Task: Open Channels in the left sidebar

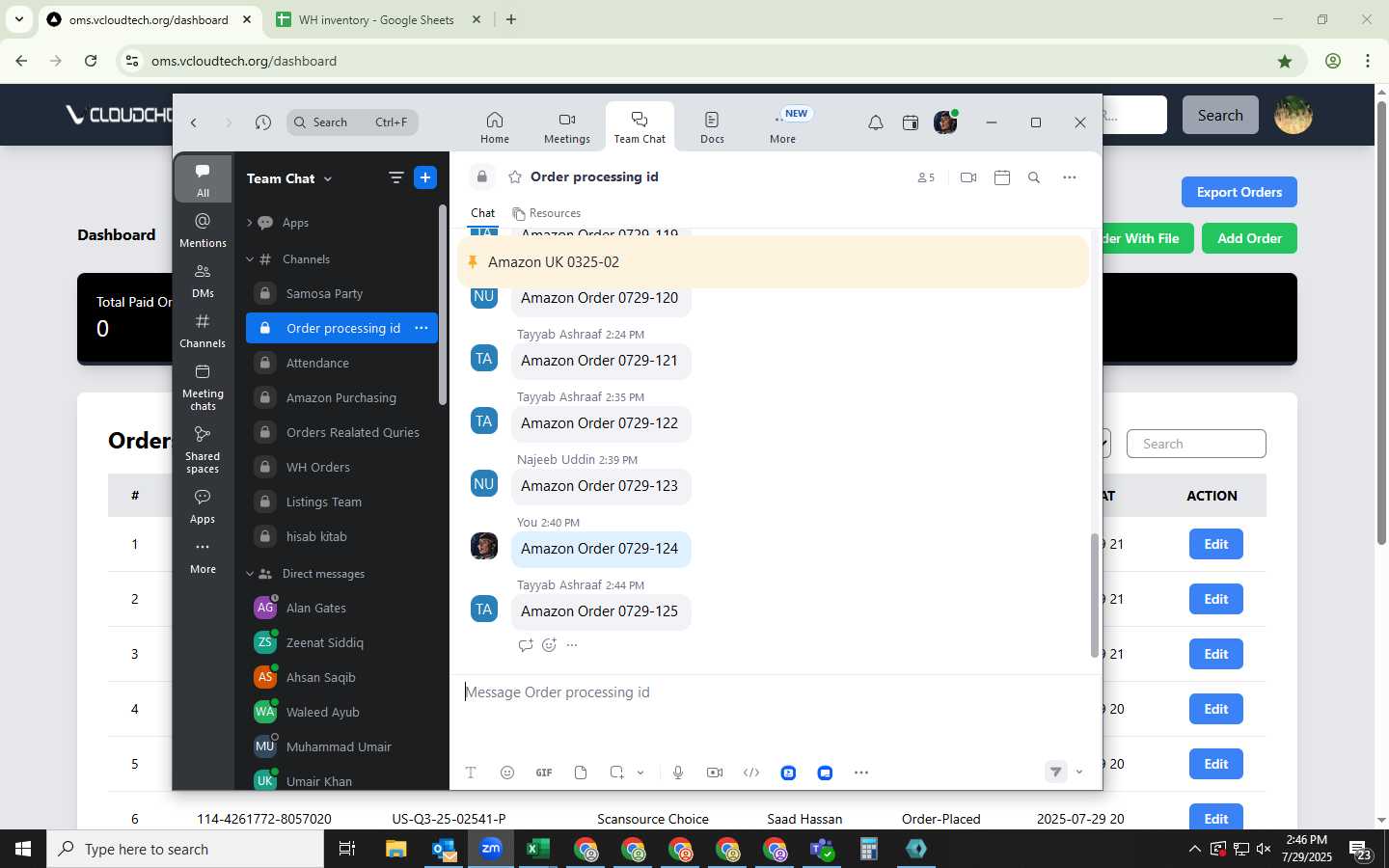Action: pos(203,330)
